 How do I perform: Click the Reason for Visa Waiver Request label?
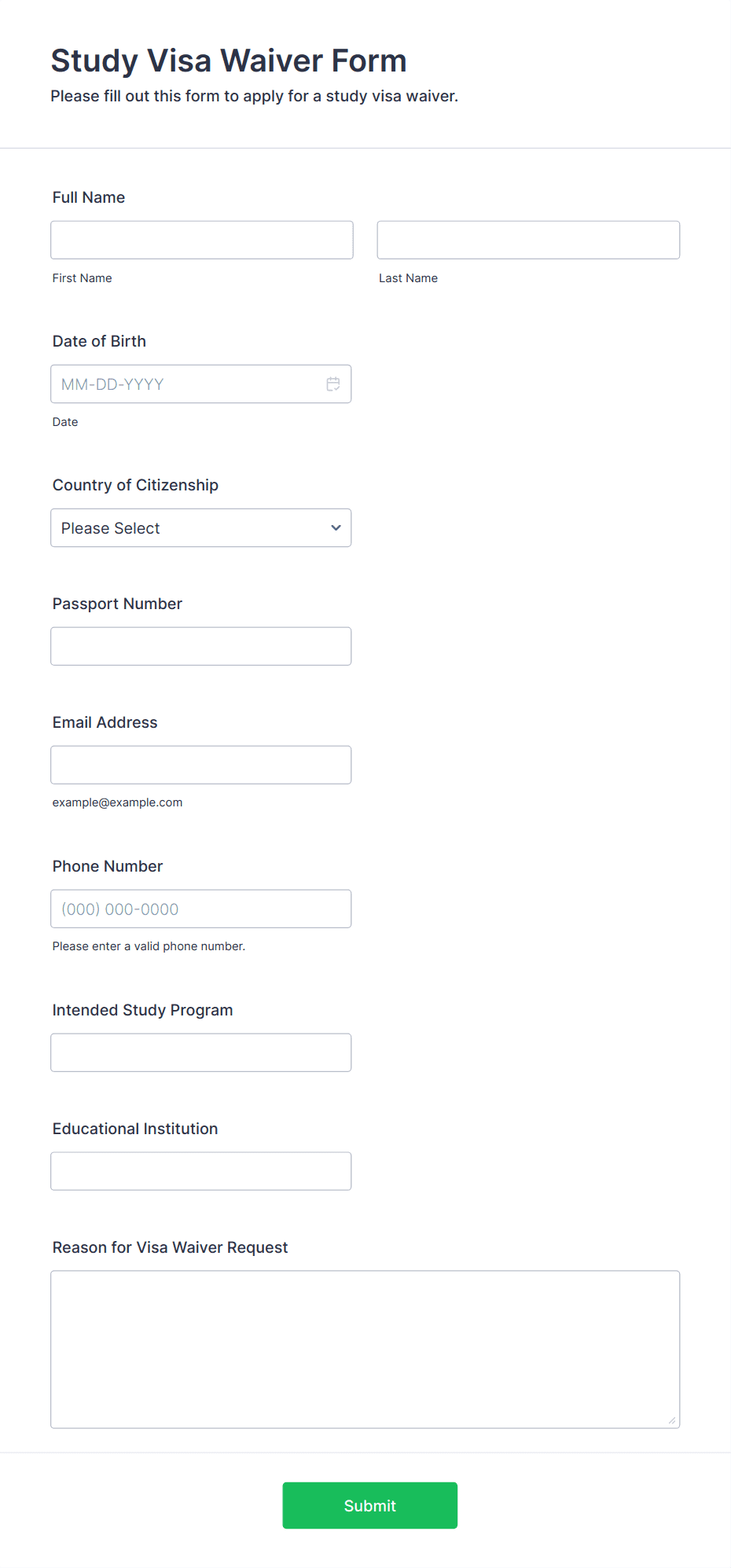pos(170,1247)
